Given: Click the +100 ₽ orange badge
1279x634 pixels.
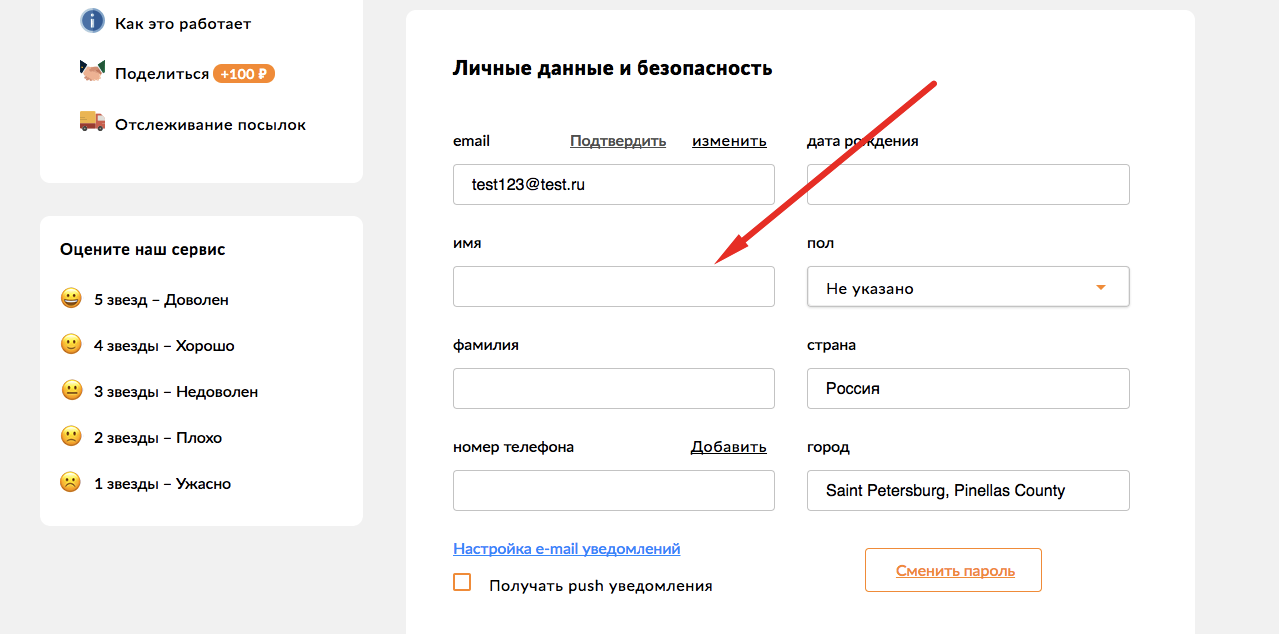Looking at the screenshot, I should [244, 74].
